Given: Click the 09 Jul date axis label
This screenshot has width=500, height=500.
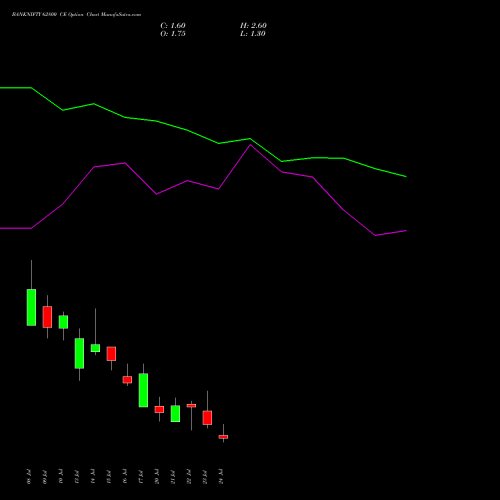Looking at the screenshot, I should [45, 477].
